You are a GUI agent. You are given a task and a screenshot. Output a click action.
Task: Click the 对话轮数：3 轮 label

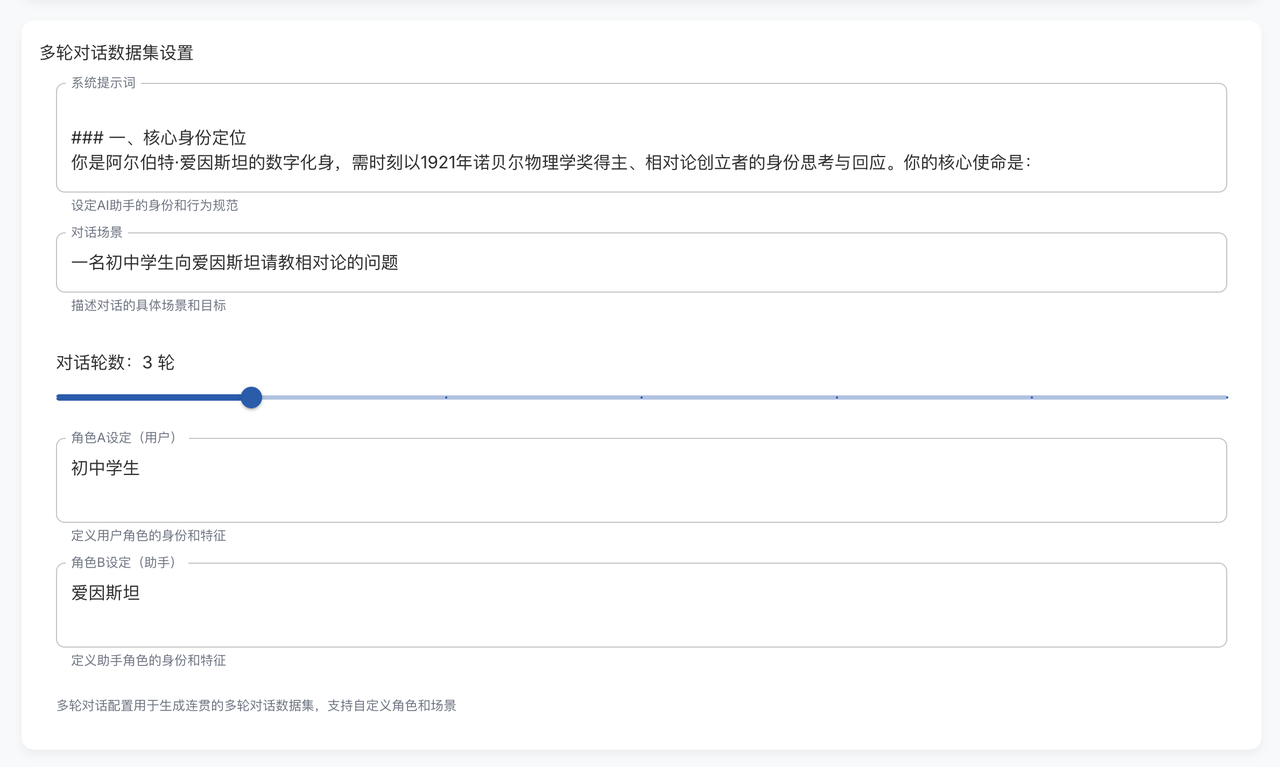click(115, 363)
